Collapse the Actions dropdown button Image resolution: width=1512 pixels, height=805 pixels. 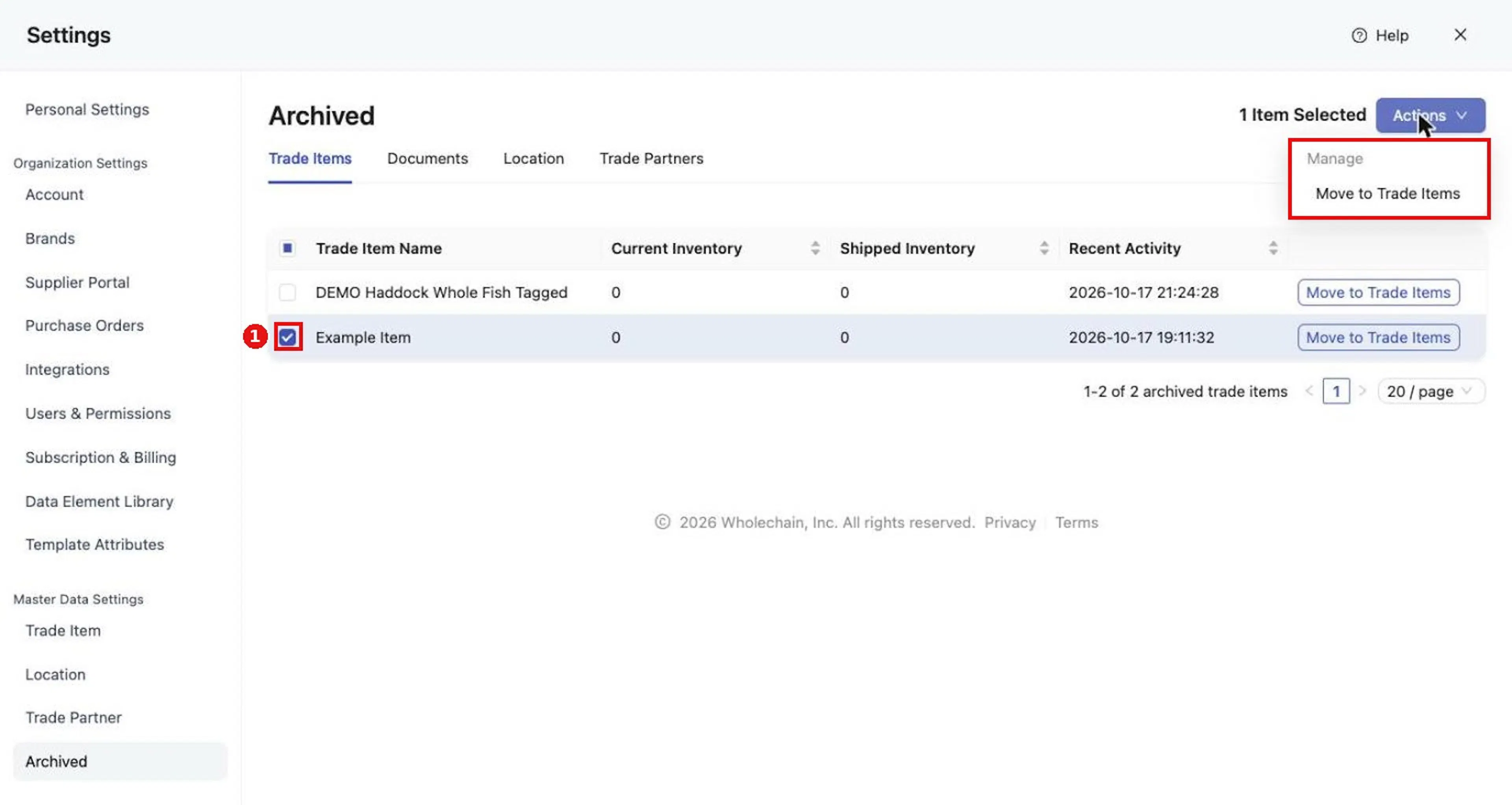point(1430,115)
